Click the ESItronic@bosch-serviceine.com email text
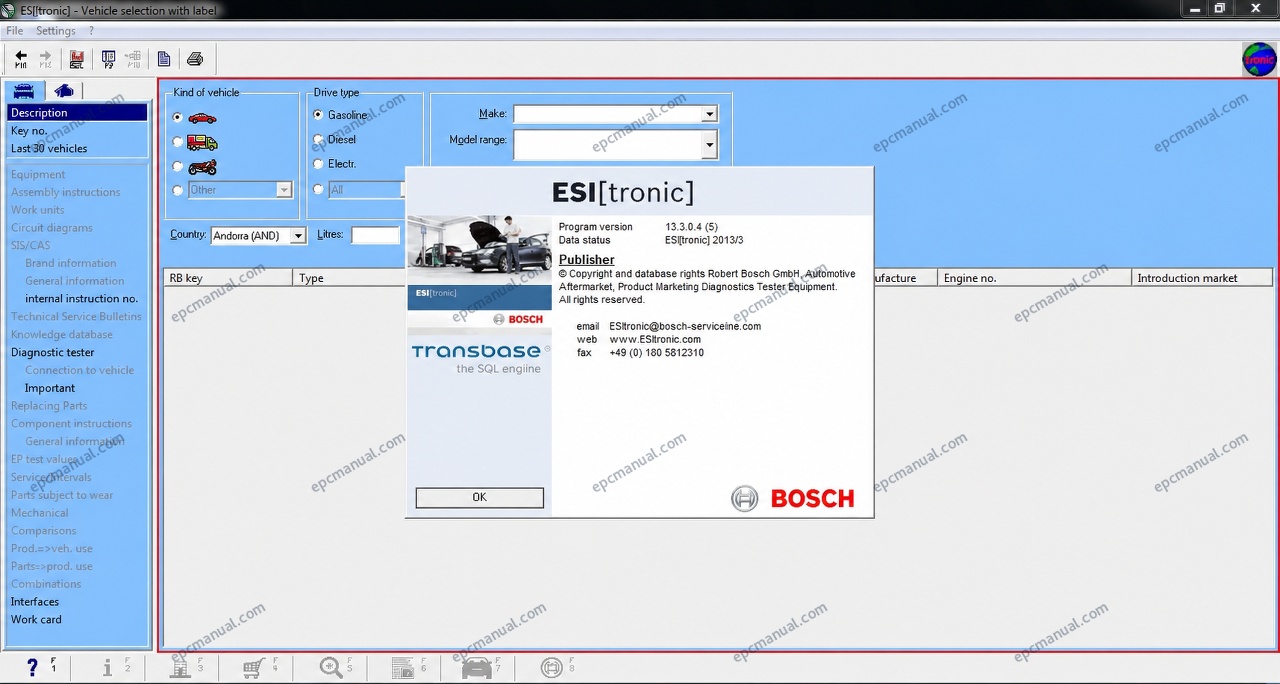 click(685, 326)
